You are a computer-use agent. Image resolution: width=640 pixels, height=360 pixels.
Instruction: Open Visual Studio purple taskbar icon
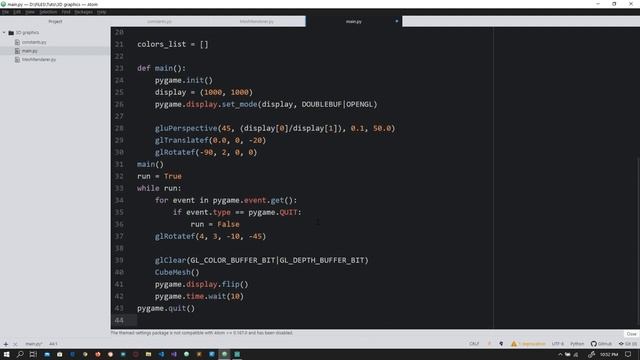click(174, 354)
